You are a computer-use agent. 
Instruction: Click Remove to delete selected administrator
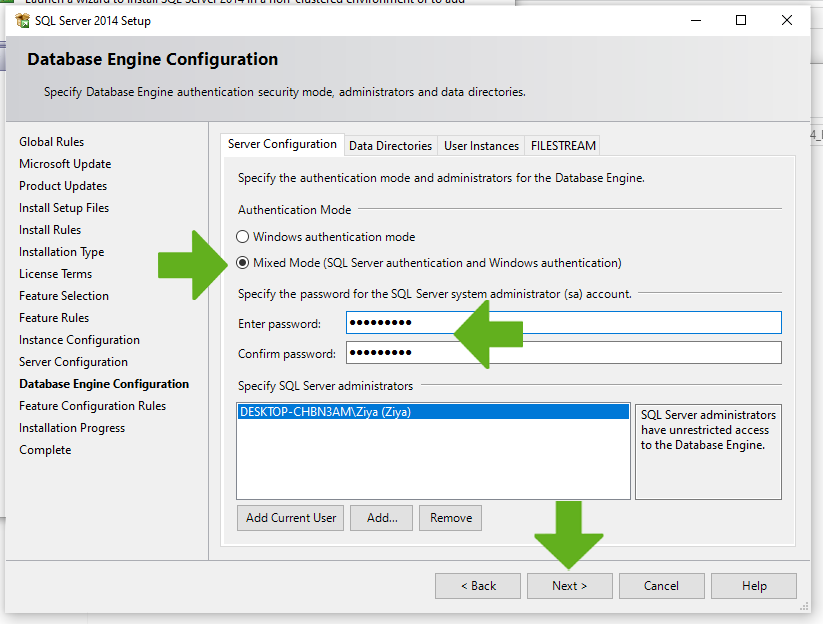coord(451,518)
